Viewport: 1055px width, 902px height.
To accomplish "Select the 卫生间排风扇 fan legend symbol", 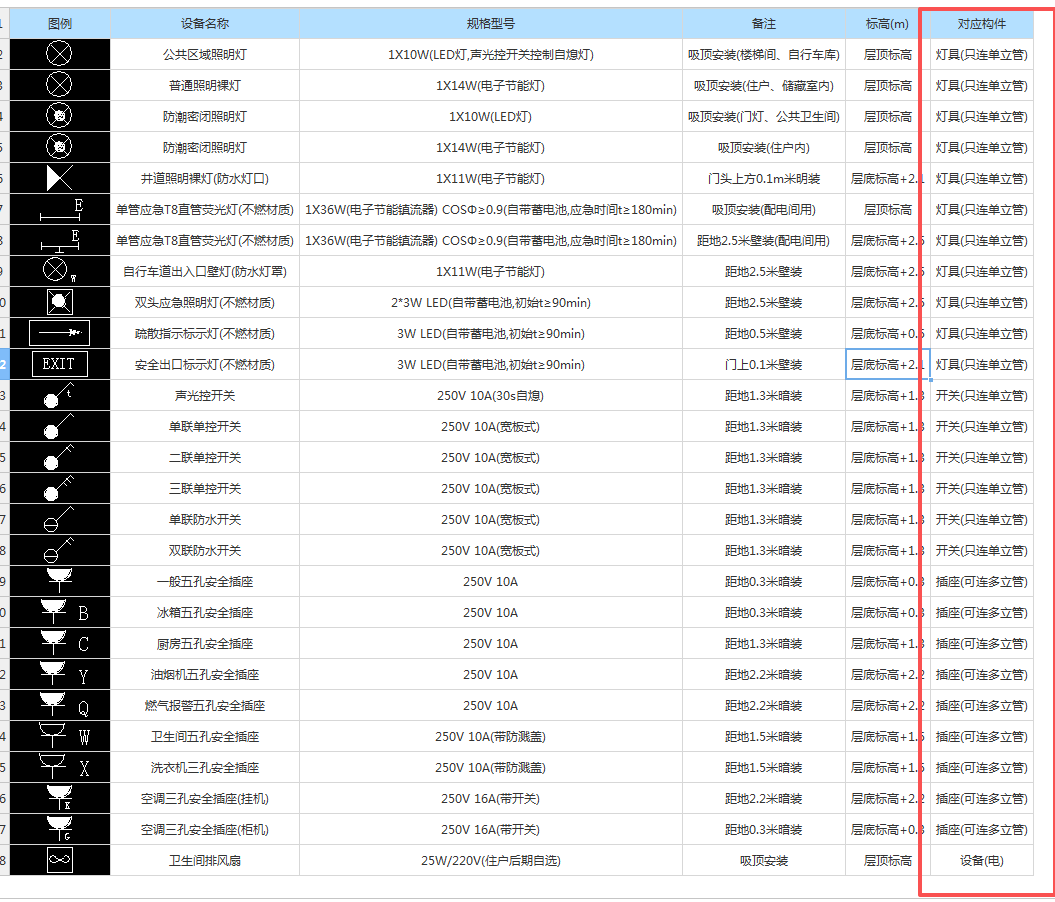I will tap(59, 860).
